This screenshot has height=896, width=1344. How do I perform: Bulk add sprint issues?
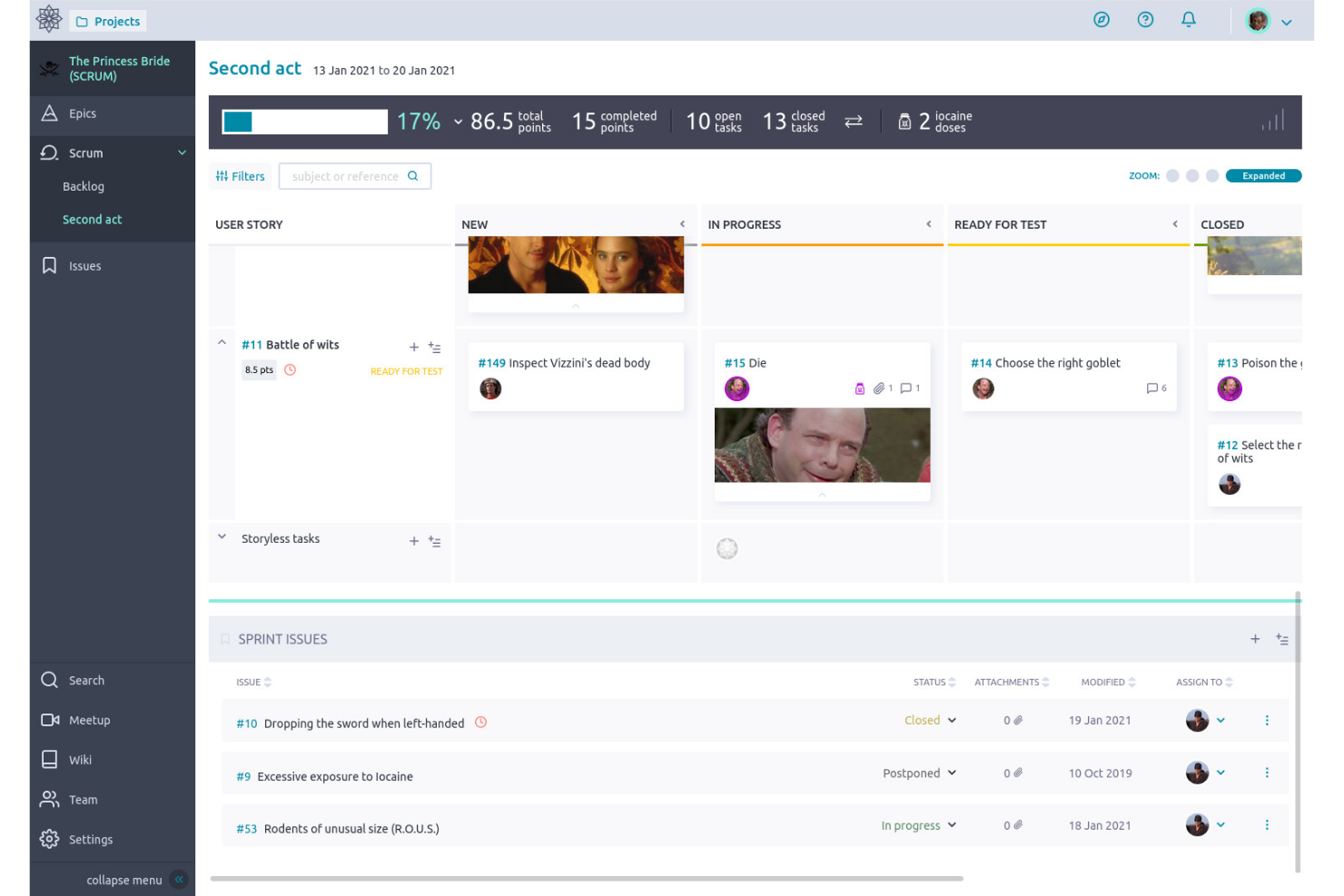pyautogui.click(x=1281, y=639)
